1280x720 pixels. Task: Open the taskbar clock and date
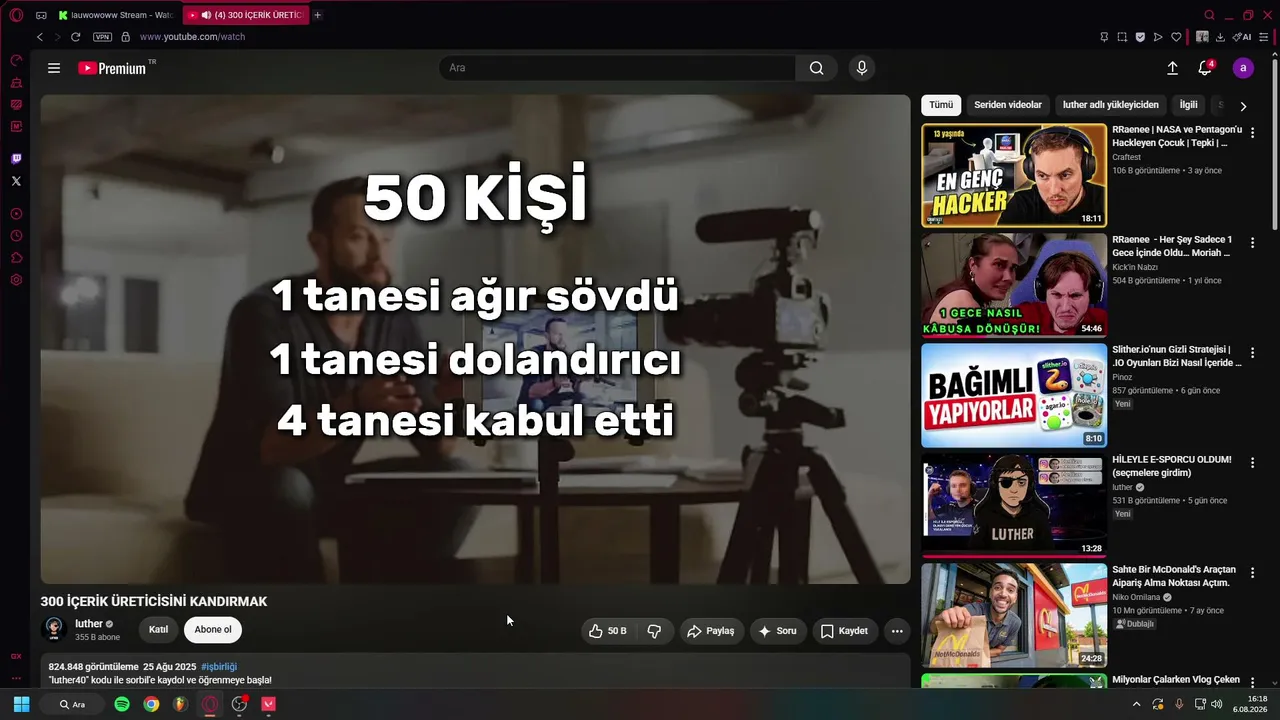[1249, 704]
